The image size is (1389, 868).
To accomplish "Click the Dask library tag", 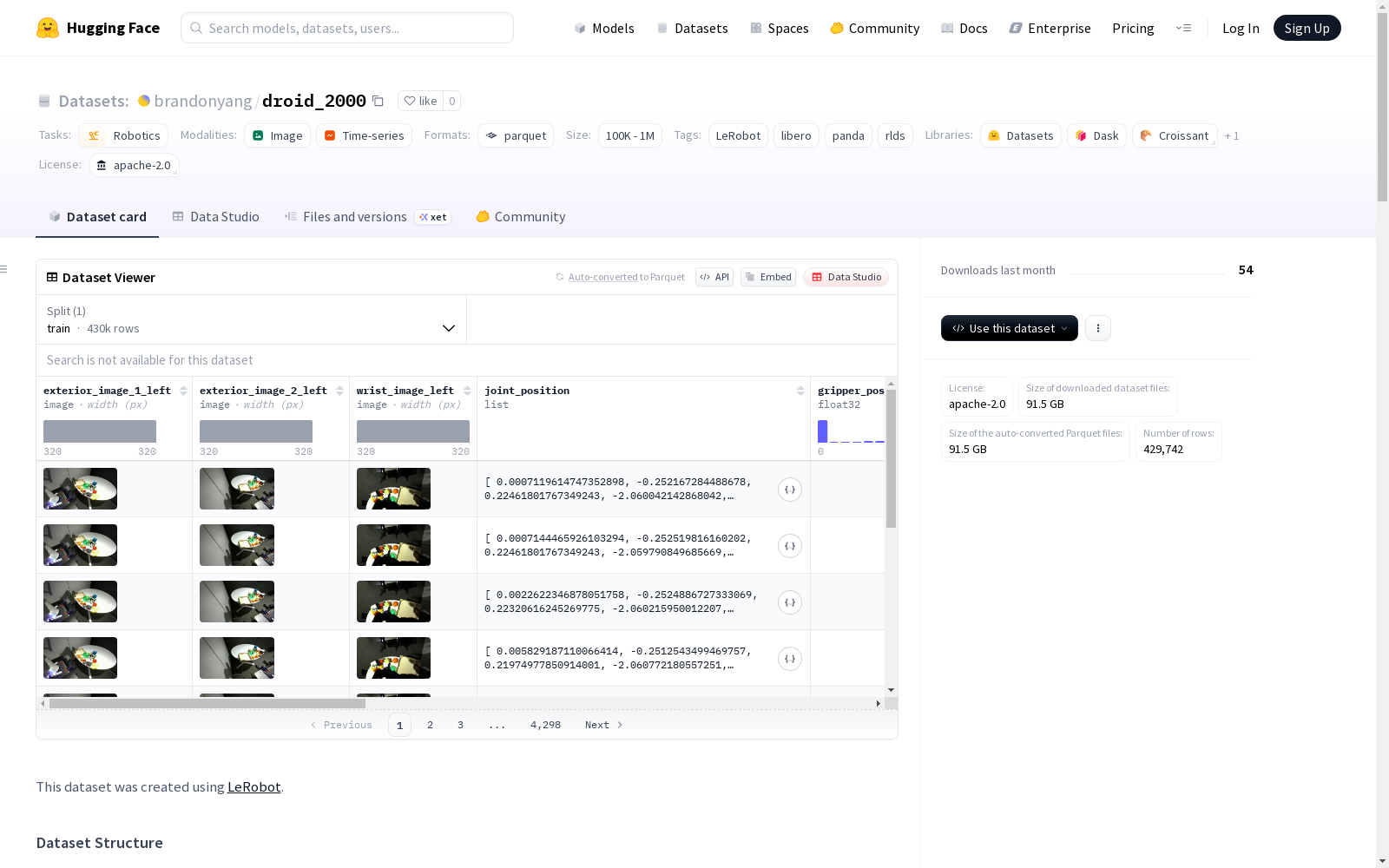I will (1097, 135).
